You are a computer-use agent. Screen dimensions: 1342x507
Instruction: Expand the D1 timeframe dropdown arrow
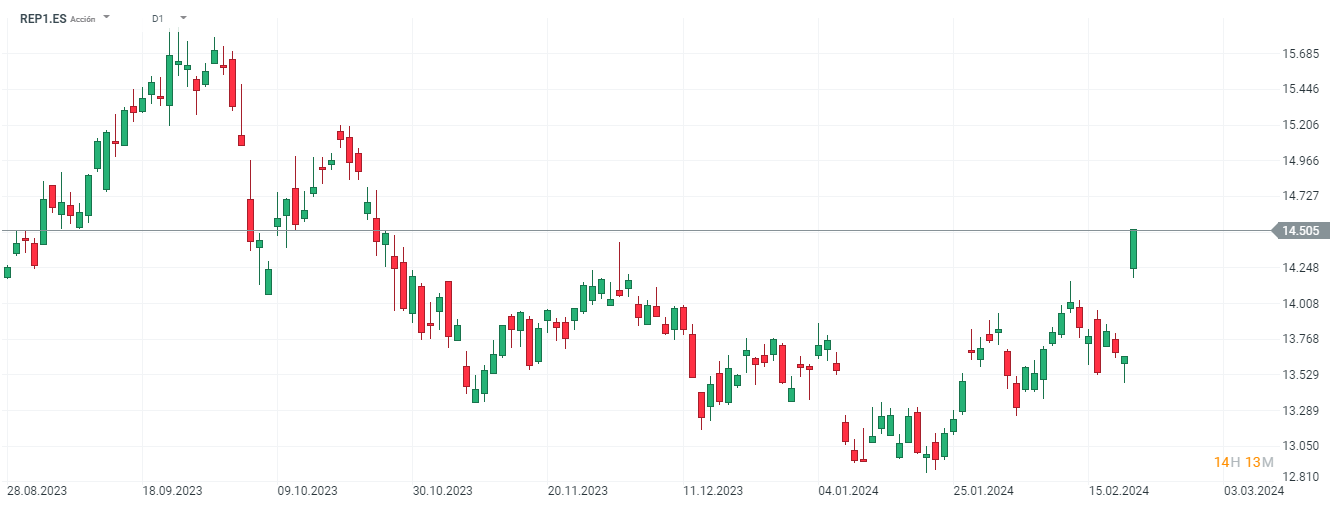(183, 18)
